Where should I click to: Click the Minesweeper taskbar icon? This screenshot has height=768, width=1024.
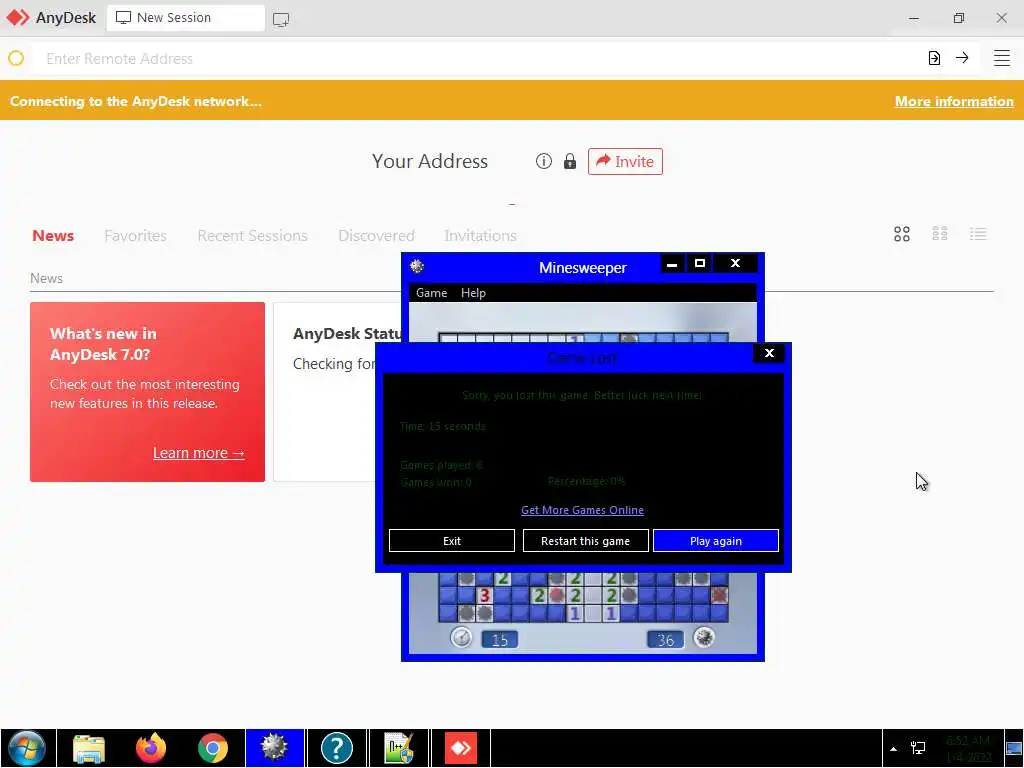tap(275, 748)
